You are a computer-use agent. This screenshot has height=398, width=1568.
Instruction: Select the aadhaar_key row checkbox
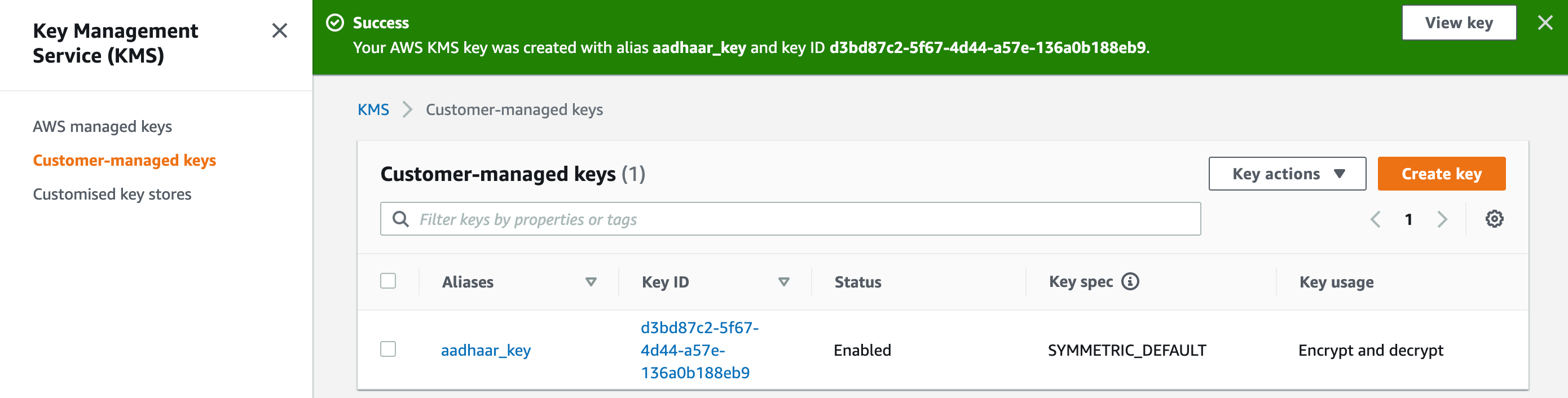click(x=389, y=350)
